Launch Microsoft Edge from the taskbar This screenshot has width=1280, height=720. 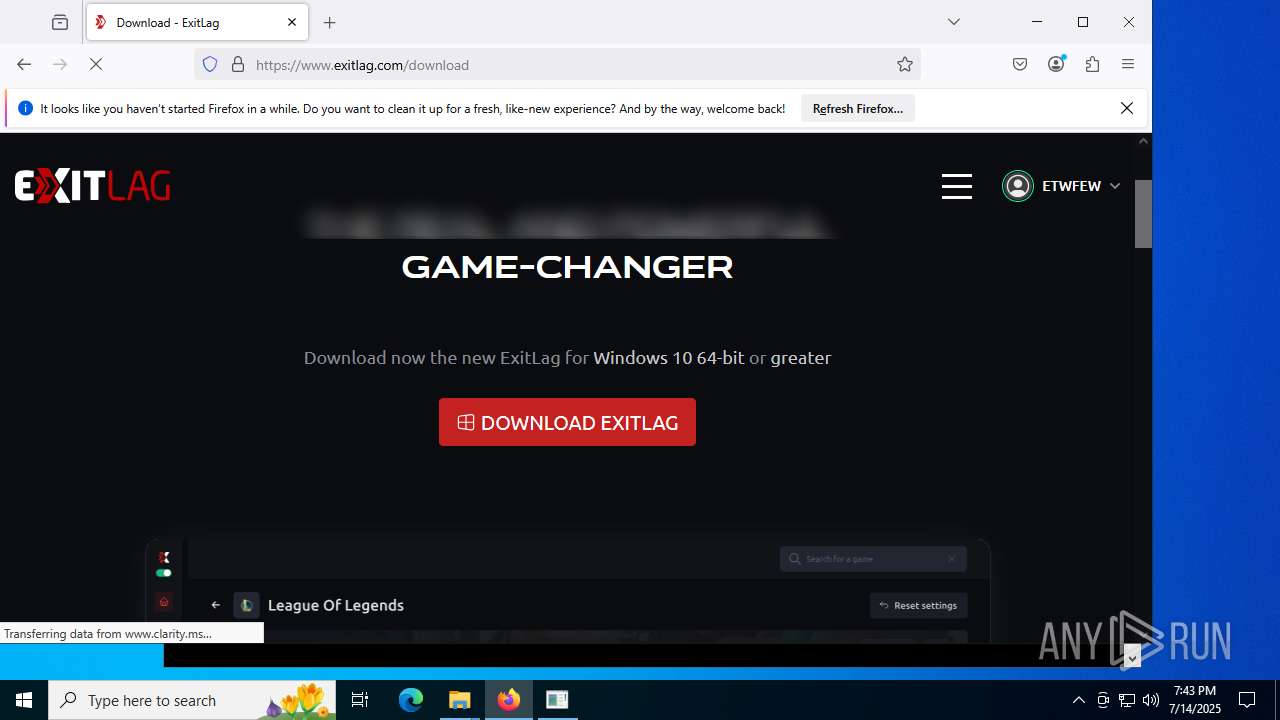pos(411,700)
